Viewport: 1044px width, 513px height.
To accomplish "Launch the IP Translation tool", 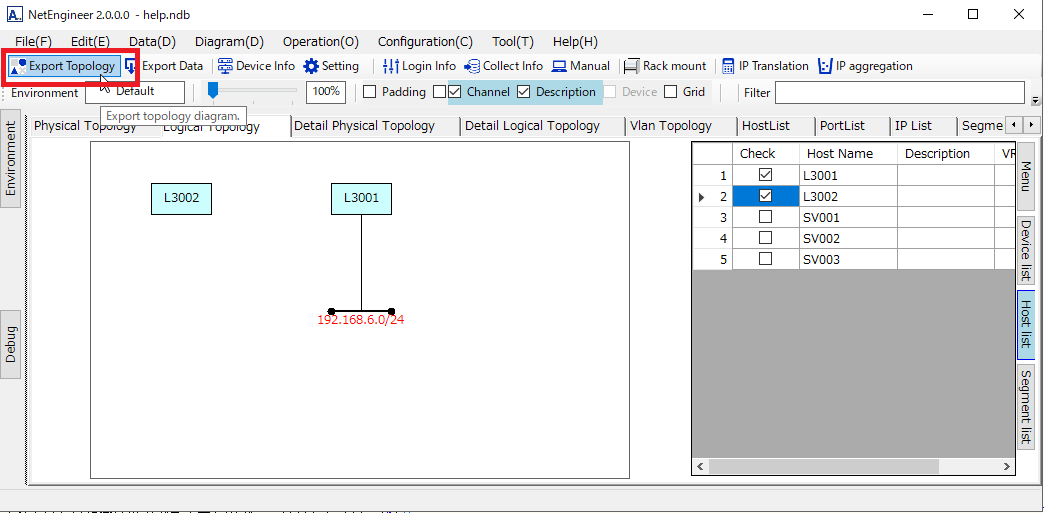I will click(728, 66).
